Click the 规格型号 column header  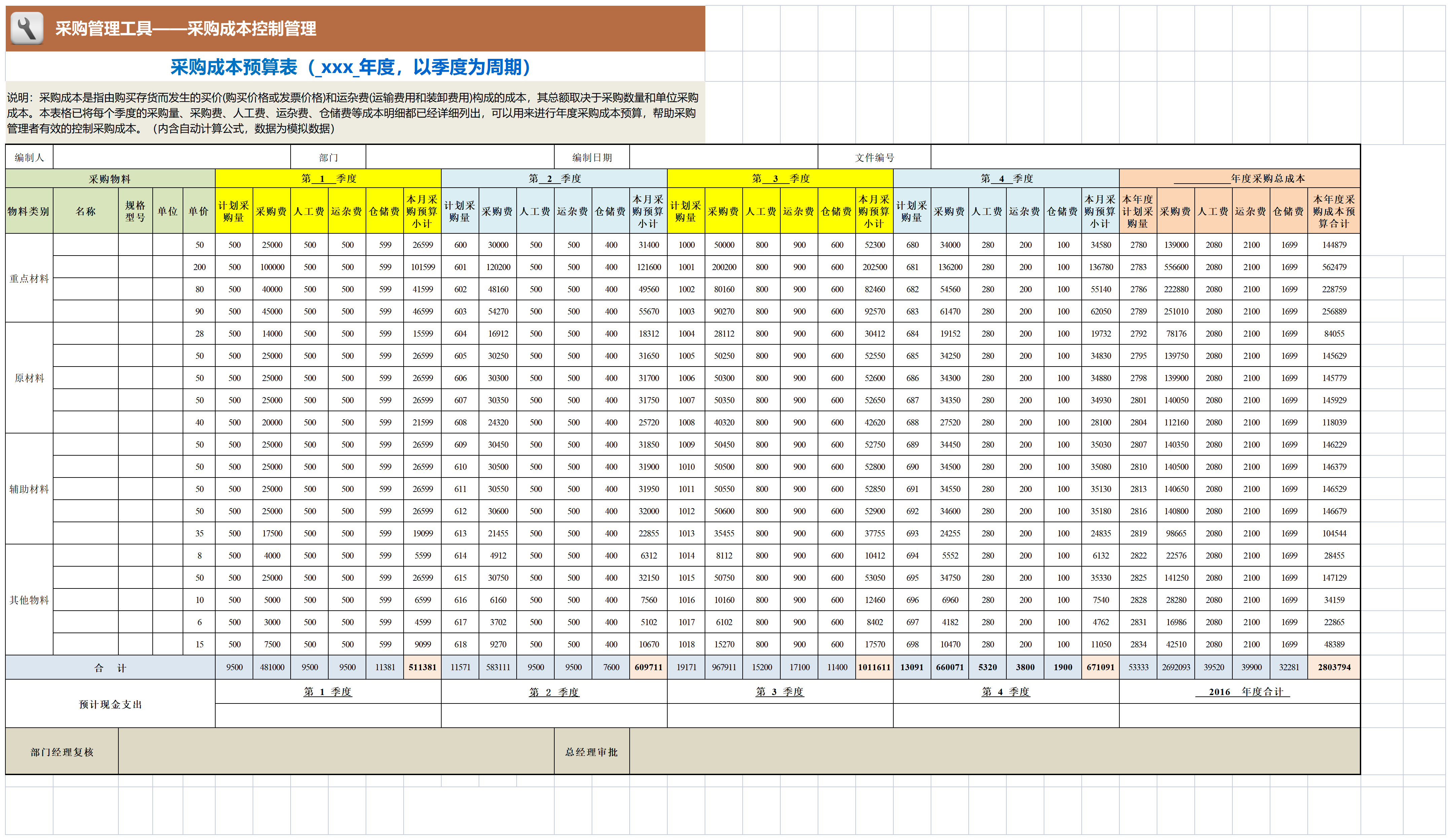coord(135,211)
